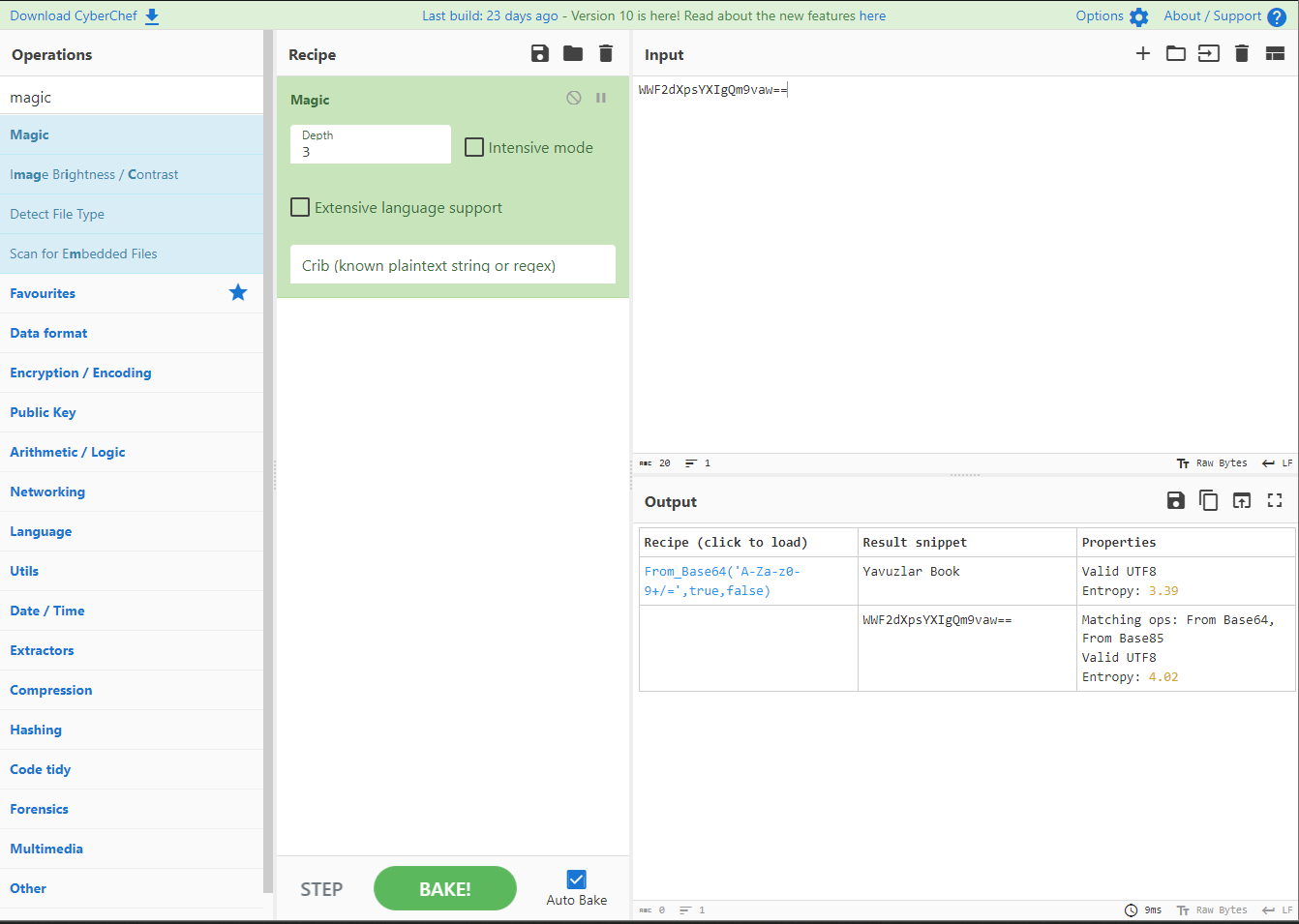1299x924 pixels.
Task: Click the Crib plaintext input field
Action: coord(453,265)
